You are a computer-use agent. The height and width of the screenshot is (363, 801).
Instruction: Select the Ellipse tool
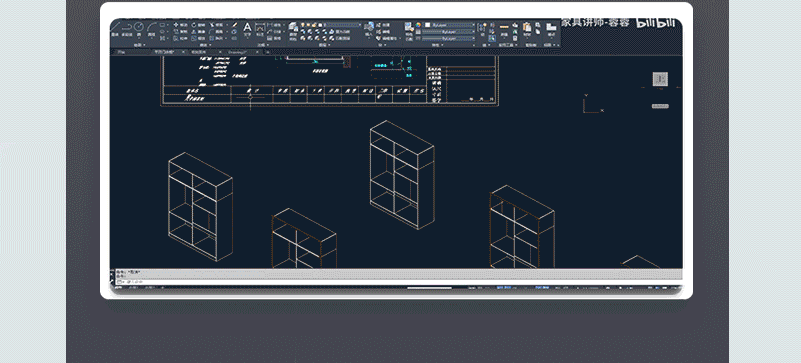(x=162, y=32)
